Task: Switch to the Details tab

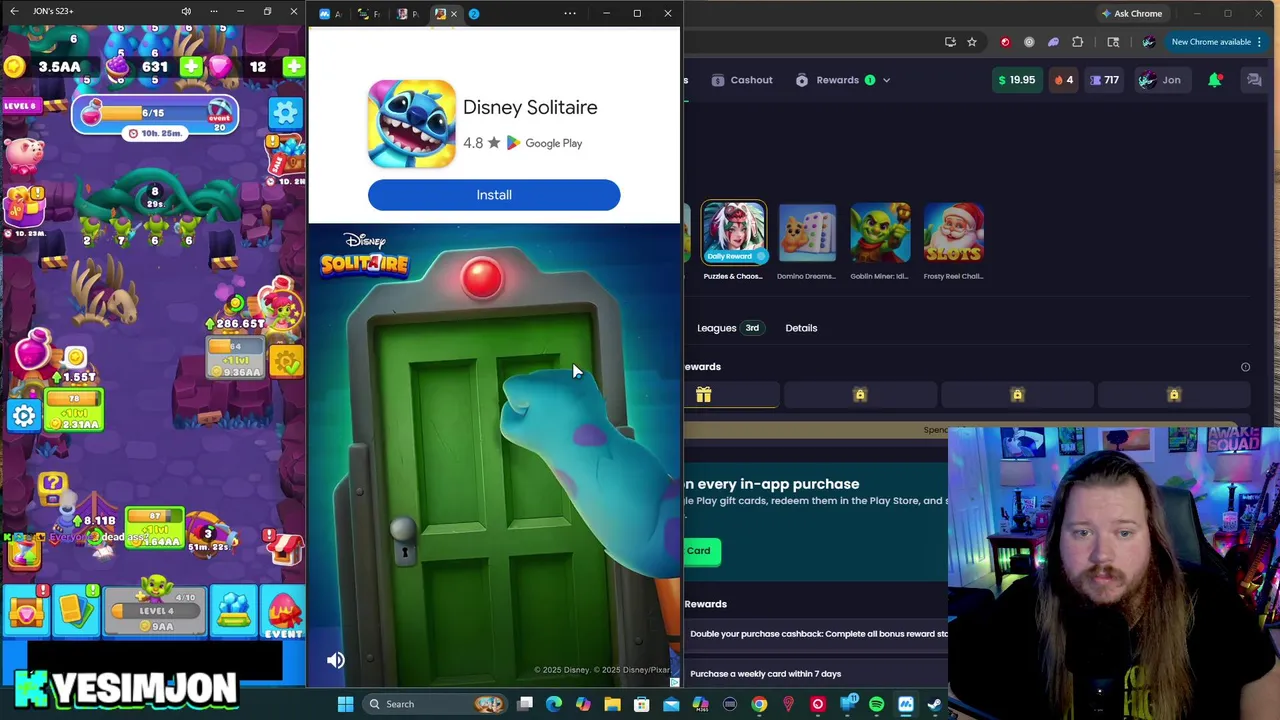Action: [x=801, y=328]
